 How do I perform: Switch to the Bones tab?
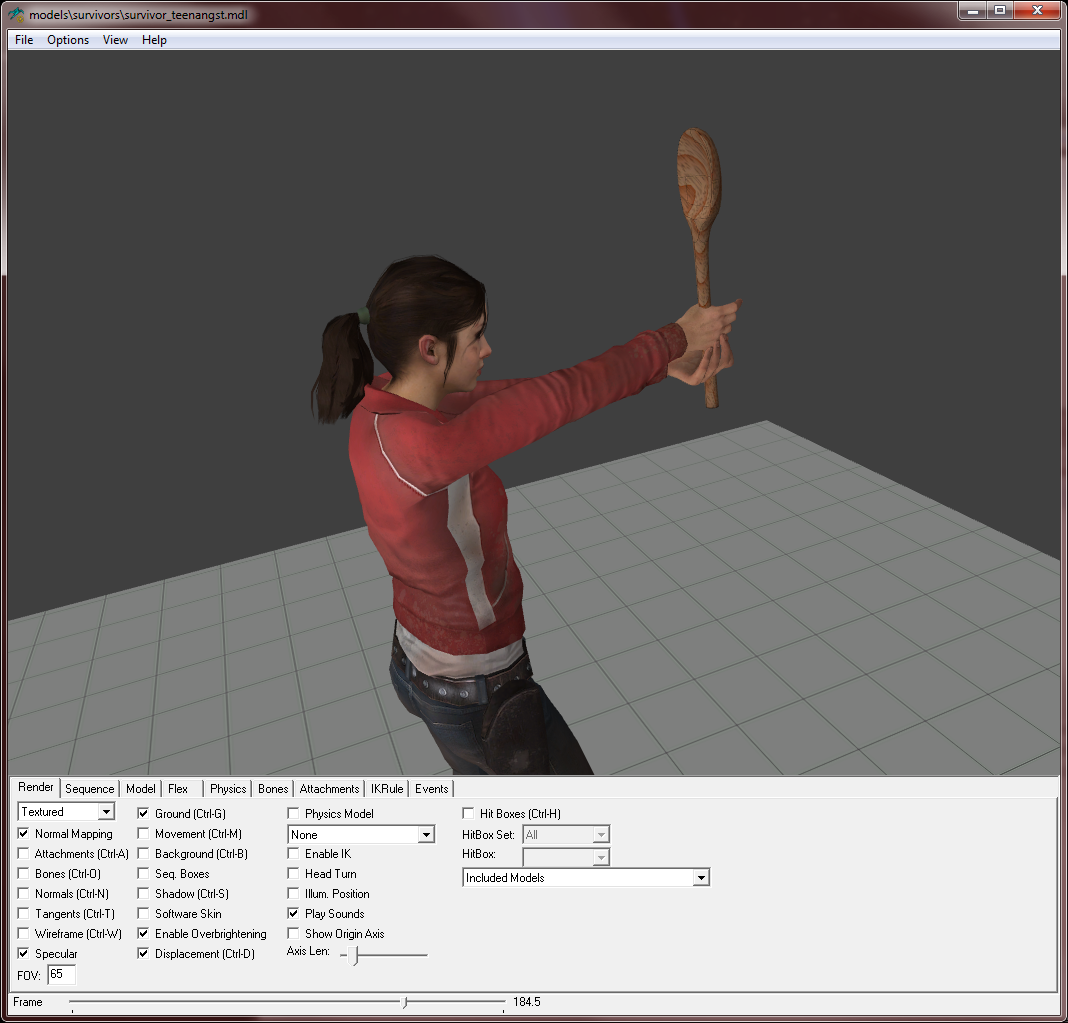click(272, 789)
